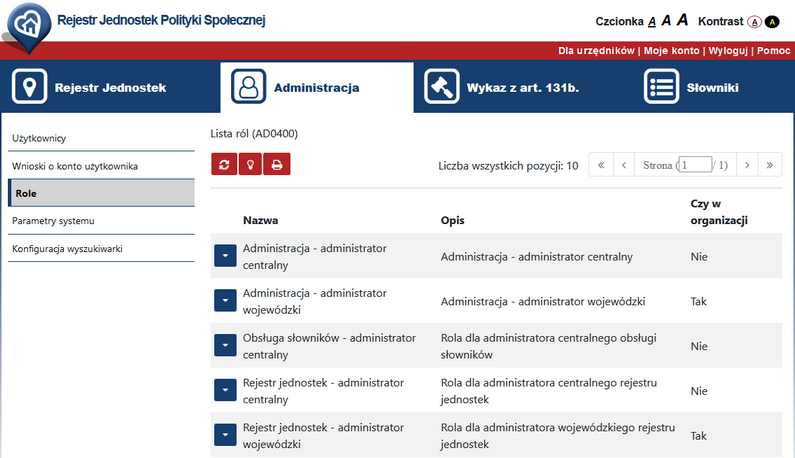The image size is (795, 458).
Task: Click the Opis column header
Action: [453, 220]
